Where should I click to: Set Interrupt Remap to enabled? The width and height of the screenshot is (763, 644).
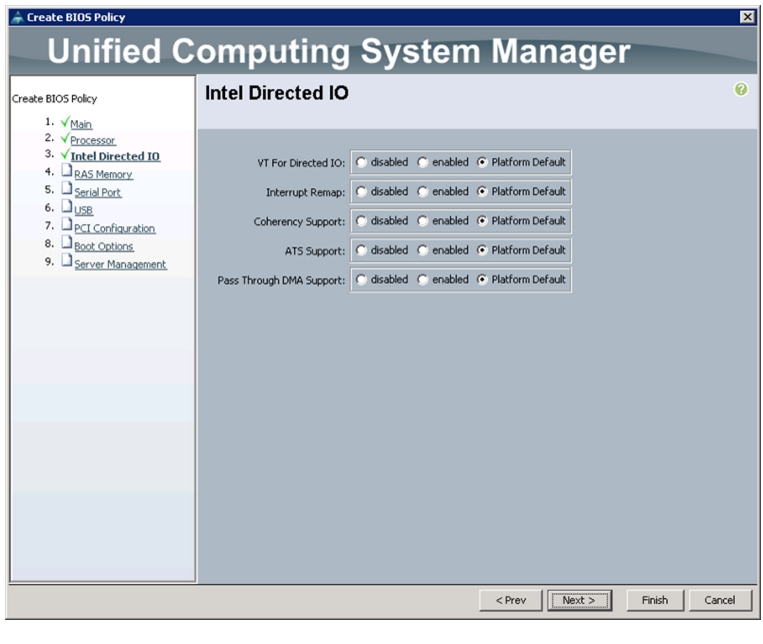[x=422, y=191]
